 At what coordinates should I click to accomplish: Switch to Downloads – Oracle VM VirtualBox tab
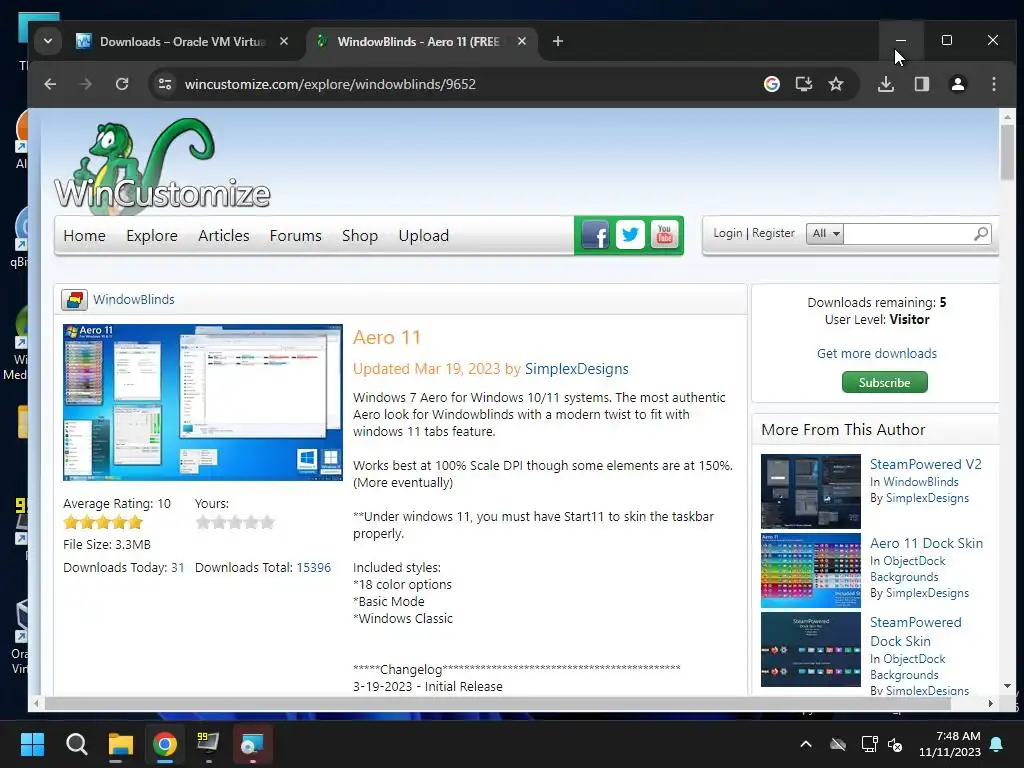click(x=182, y=42)
